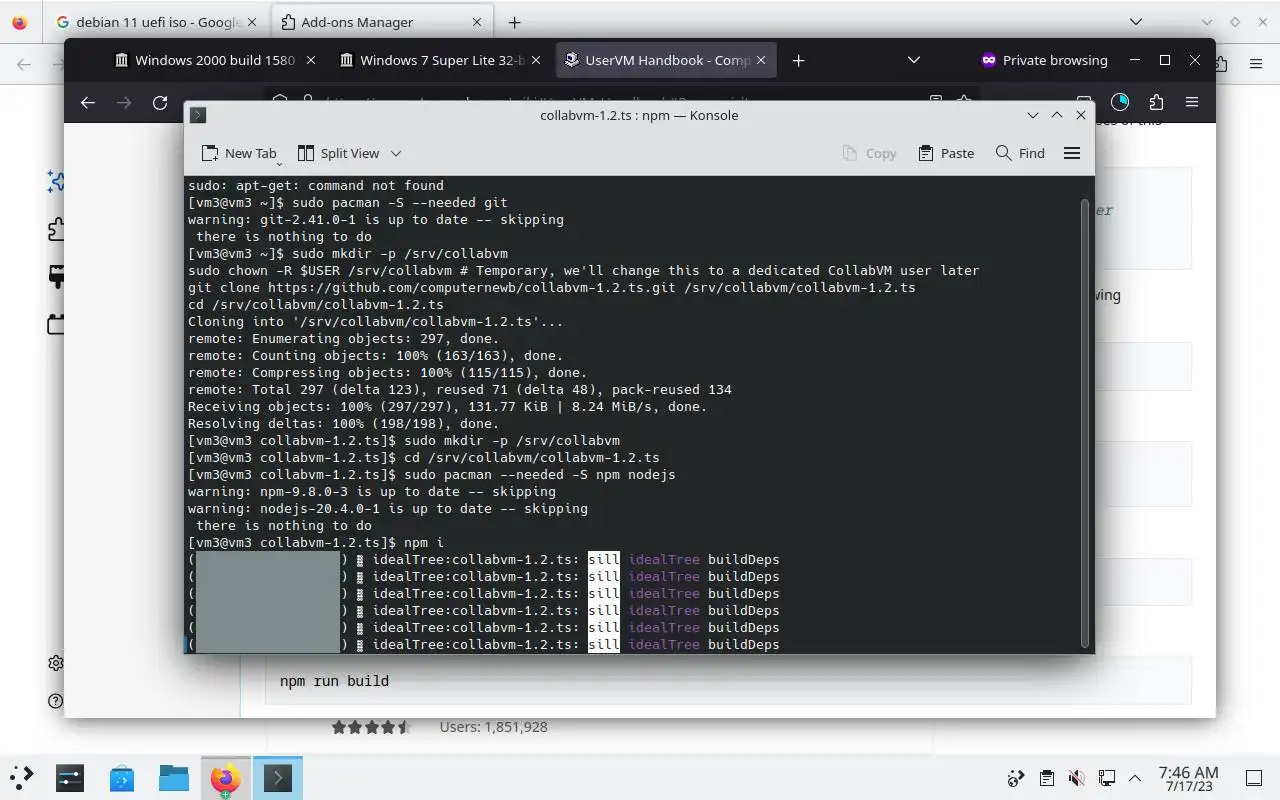Viewport: 1280px width, 800px height.
Task: Open Recommendations category in Add-ons sidebar
Action: tap(56, 182)
